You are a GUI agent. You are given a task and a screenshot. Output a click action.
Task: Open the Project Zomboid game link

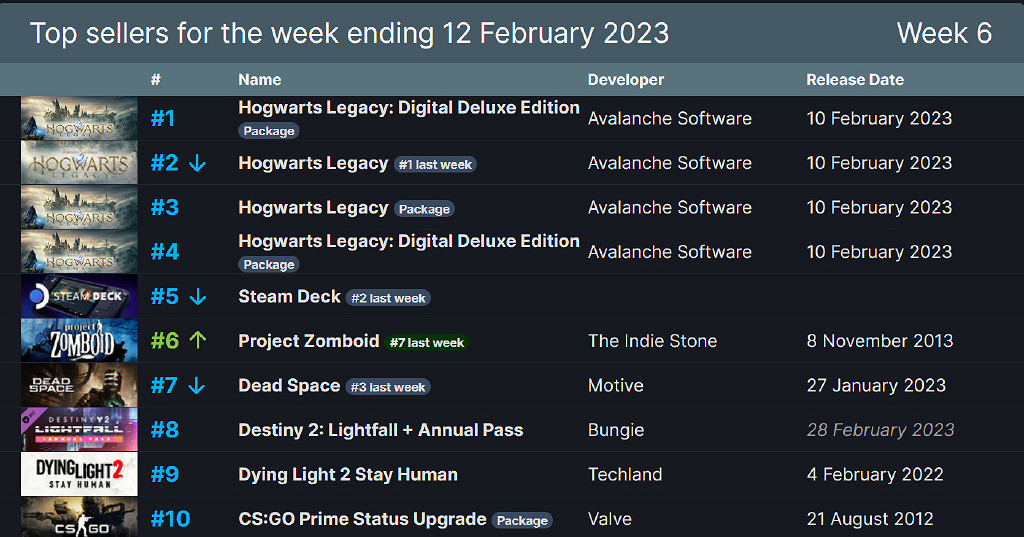(x=307, y=341)
